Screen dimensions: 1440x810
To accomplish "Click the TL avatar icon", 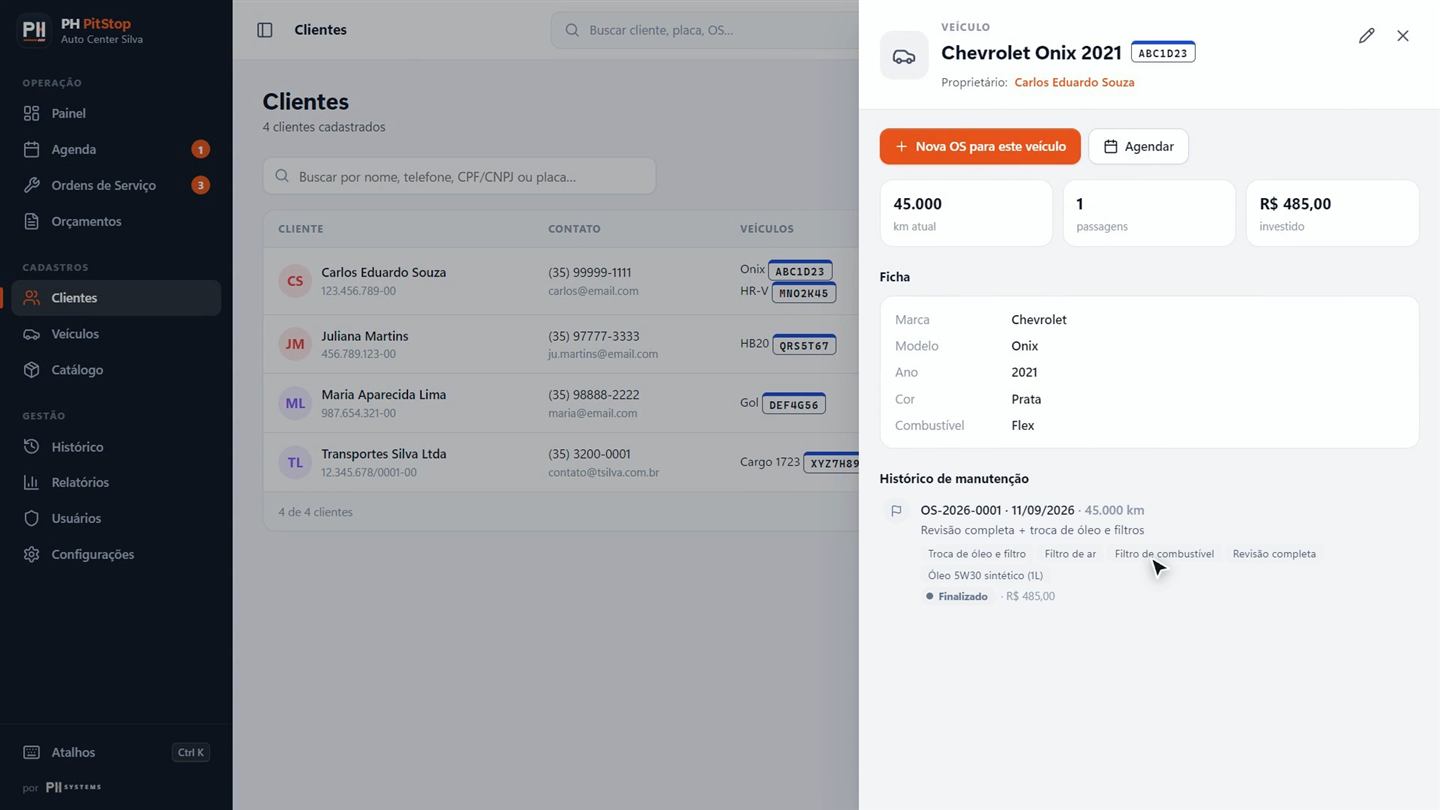I will [x=295, y=462].
